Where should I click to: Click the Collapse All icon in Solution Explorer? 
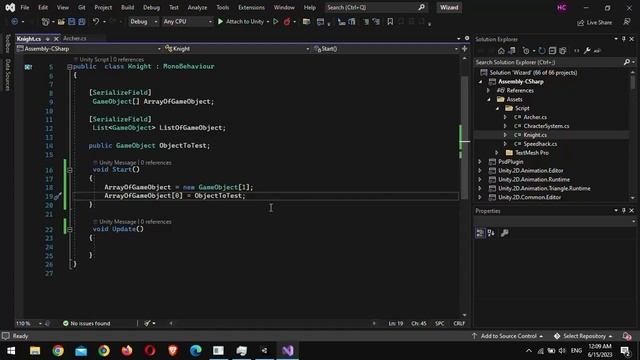[552, 51]
